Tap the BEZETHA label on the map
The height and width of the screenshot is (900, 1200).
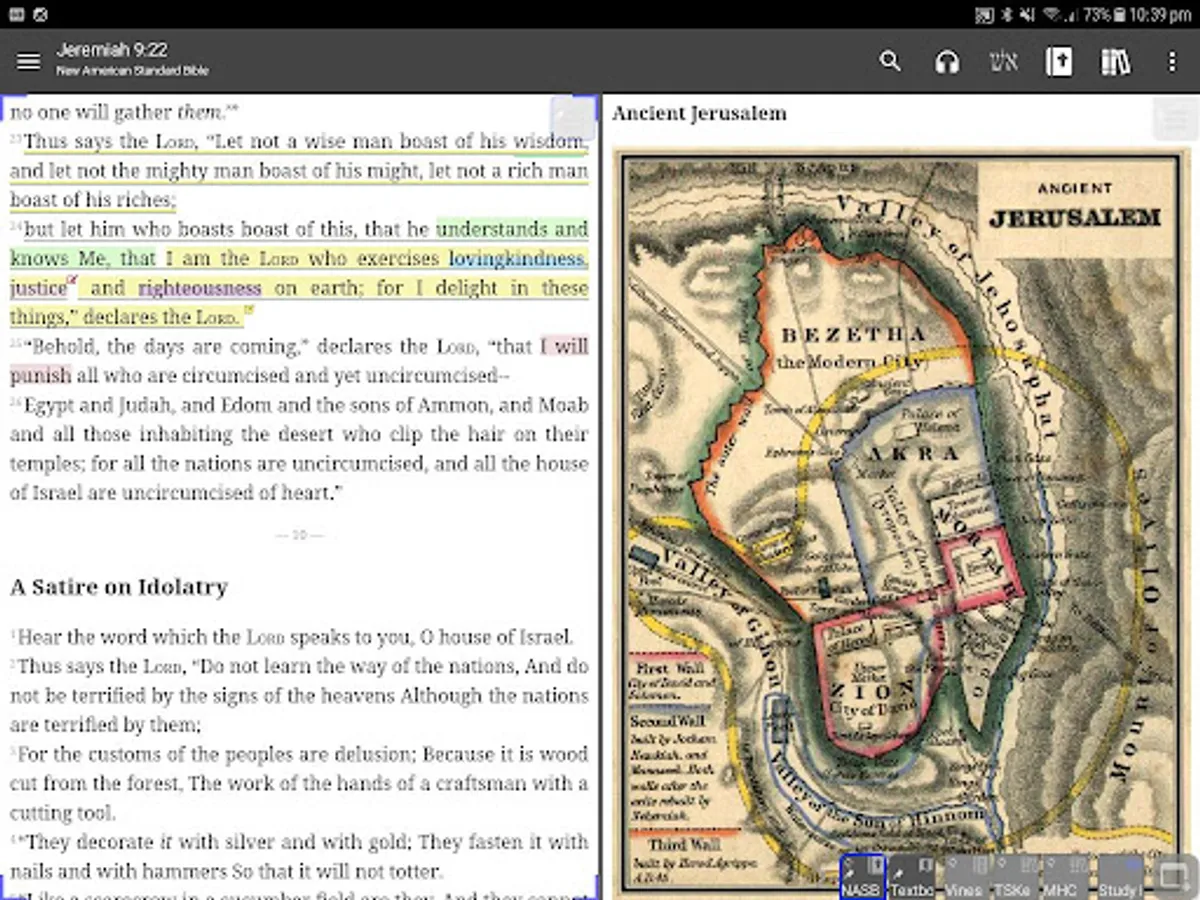(x=853, y=335)
